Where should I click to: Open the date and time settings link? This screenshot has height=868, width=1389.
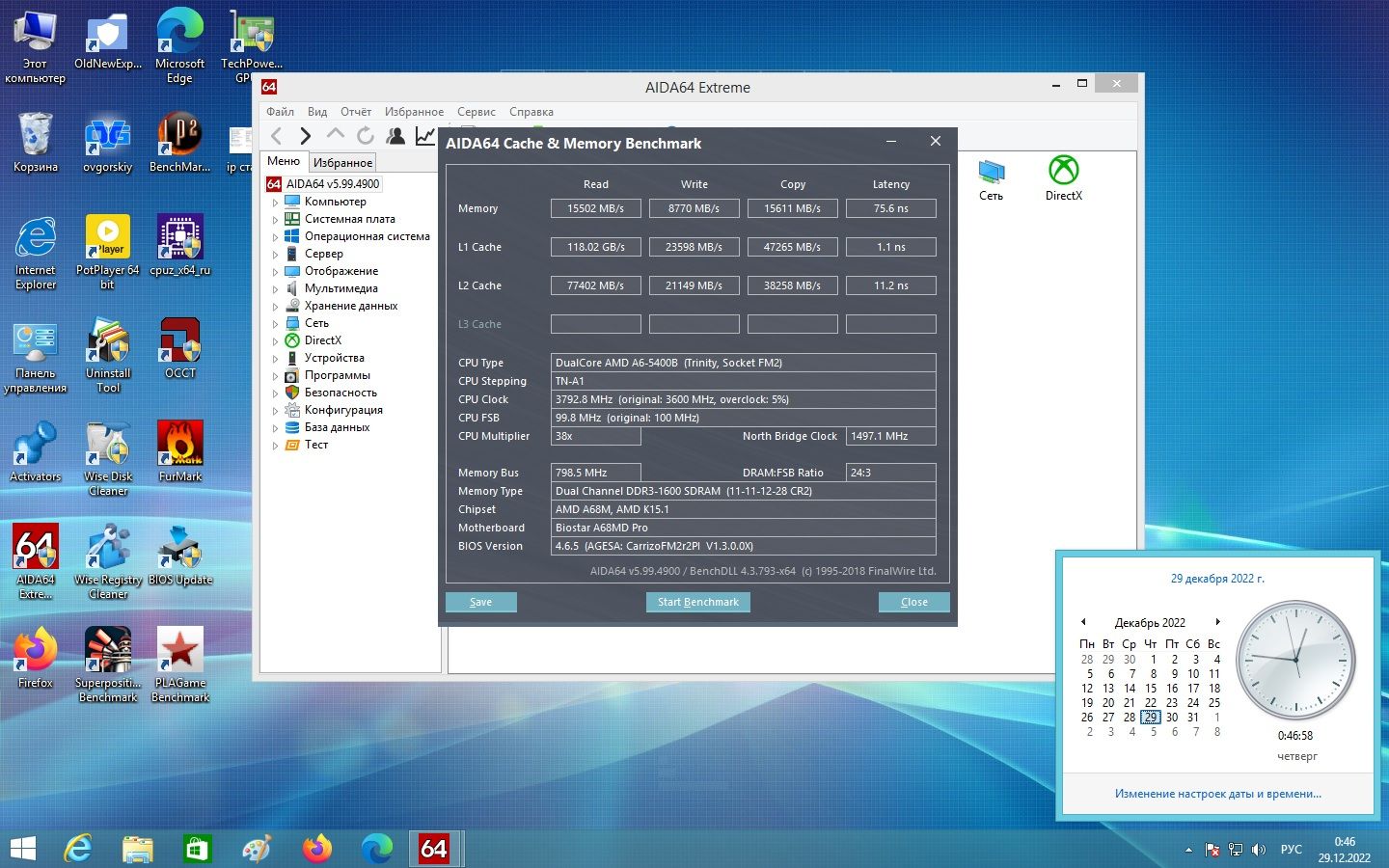[1218, 794]
